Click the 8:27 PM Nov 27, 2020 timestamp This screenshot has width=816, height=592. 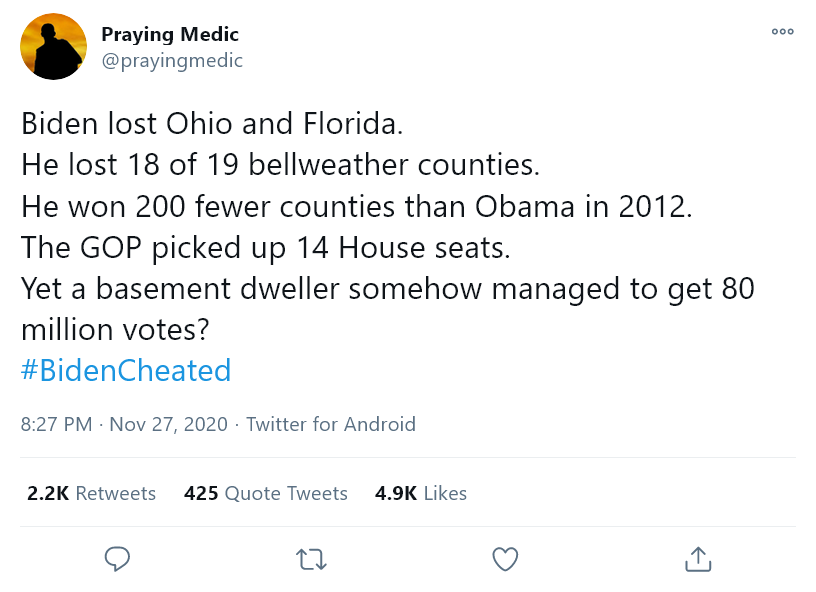coord(124,424)
